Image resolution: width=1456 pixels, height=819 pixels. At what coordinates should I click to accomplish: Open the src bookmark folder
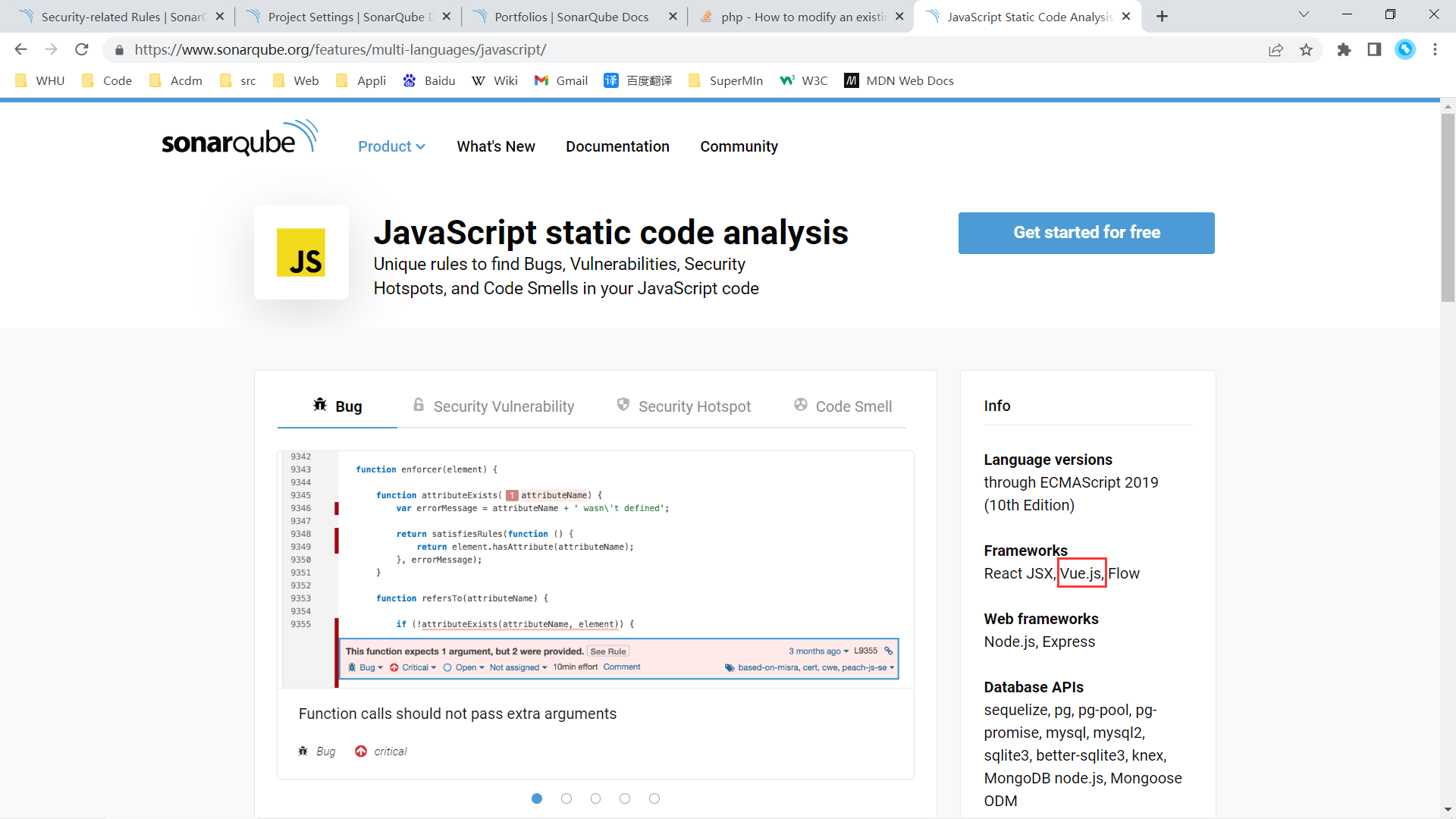point(238,80)
